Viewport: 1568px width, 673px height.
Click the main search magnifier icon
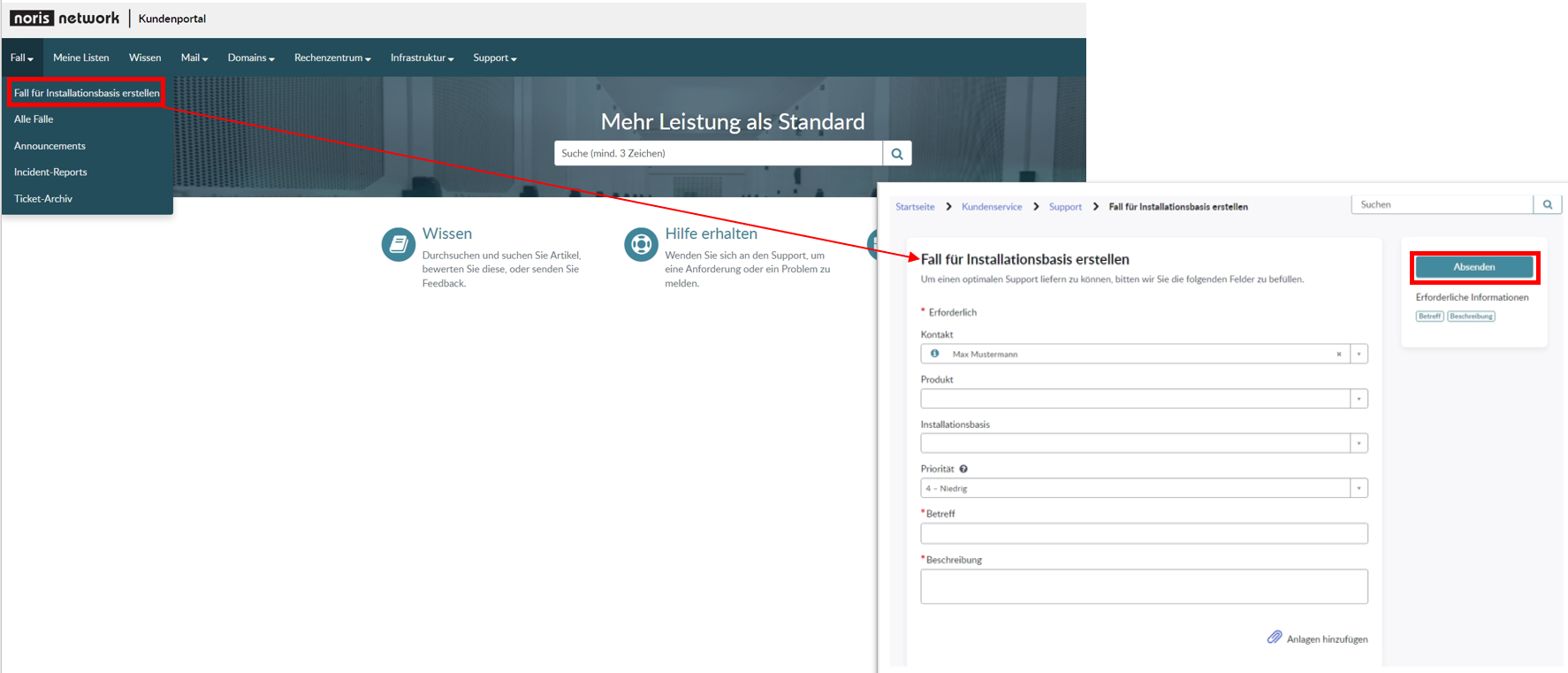click(897, 153)
